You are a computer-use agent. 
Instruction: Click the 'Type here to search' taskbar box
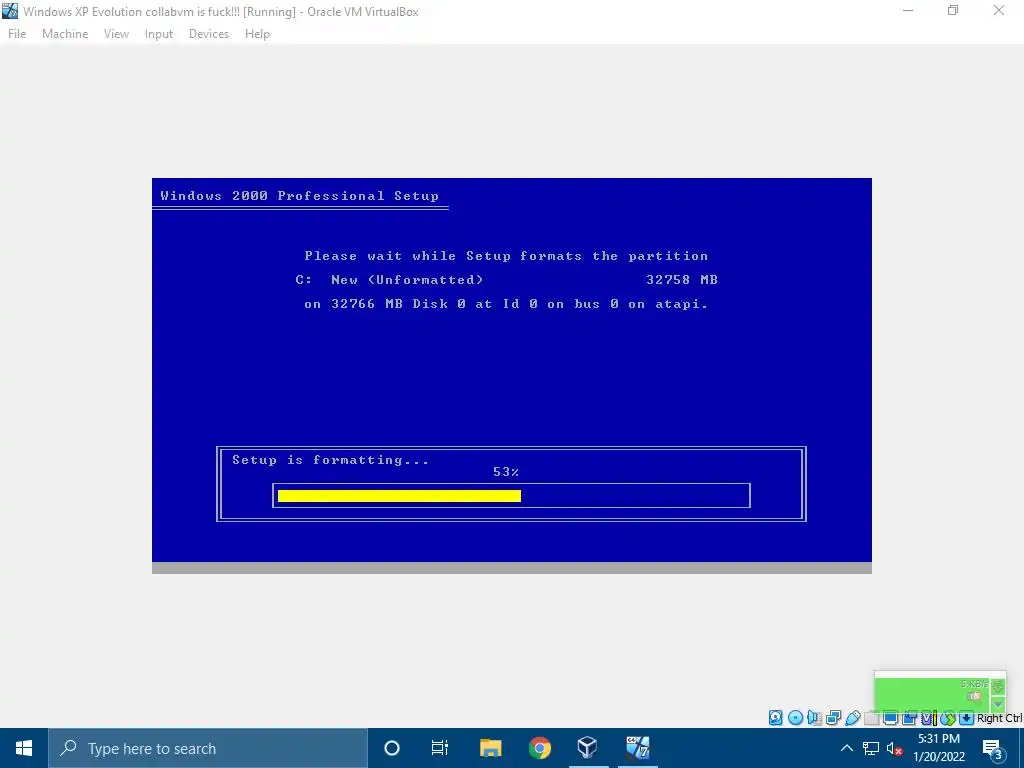[208, 748]
